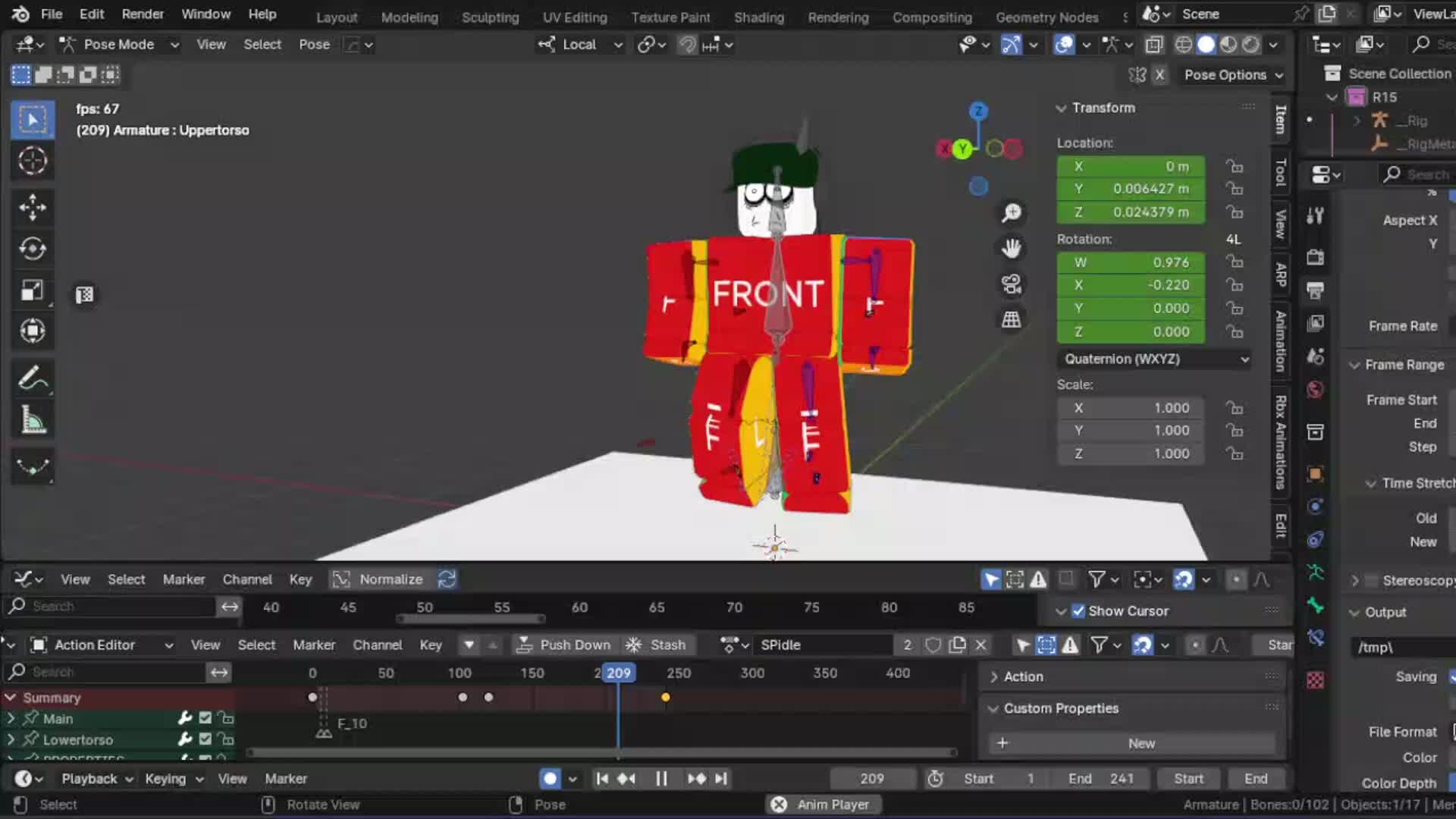Image resolution: width=1456 pixels, height=819 pixels.
Task: Select the Move tool in the toolbar
Action: click(32, 207)
